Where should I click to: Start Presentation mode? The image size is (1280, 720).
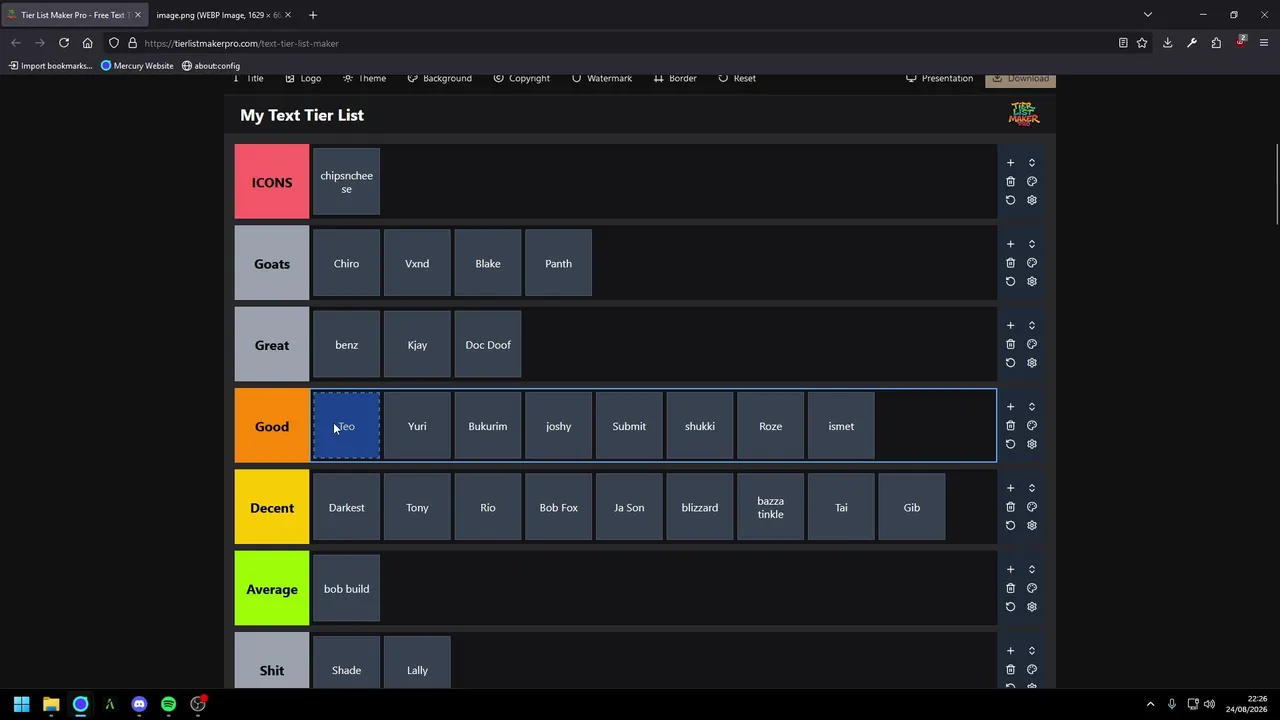(939, 78)
